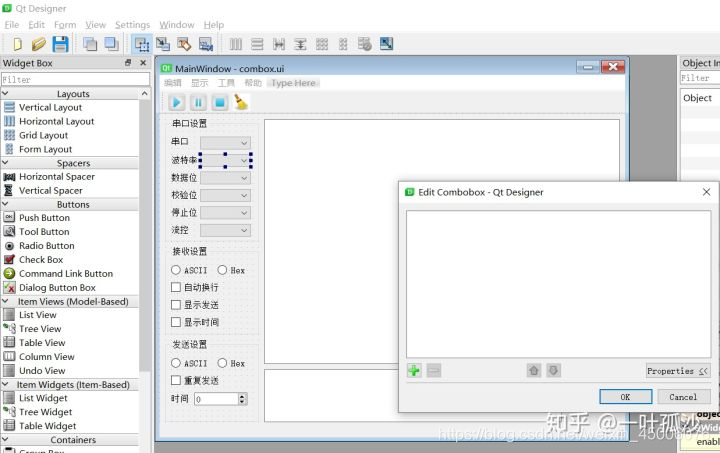Open the selected 波特率 combo box
The height and width of the screenshot is (453, 720).
click(x=225, y=160)
